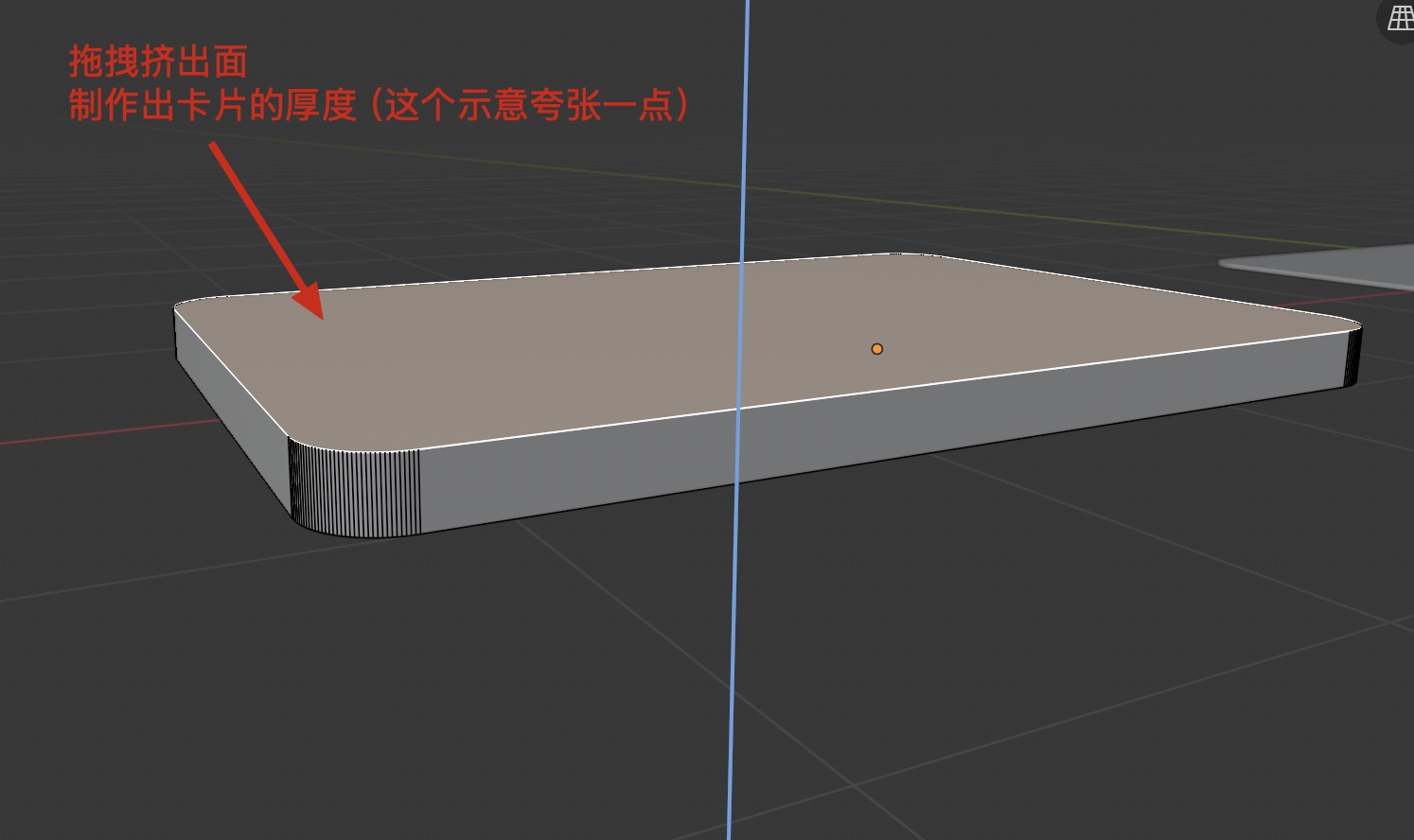Click the orange object origin dot

click(x=876, y=349)
